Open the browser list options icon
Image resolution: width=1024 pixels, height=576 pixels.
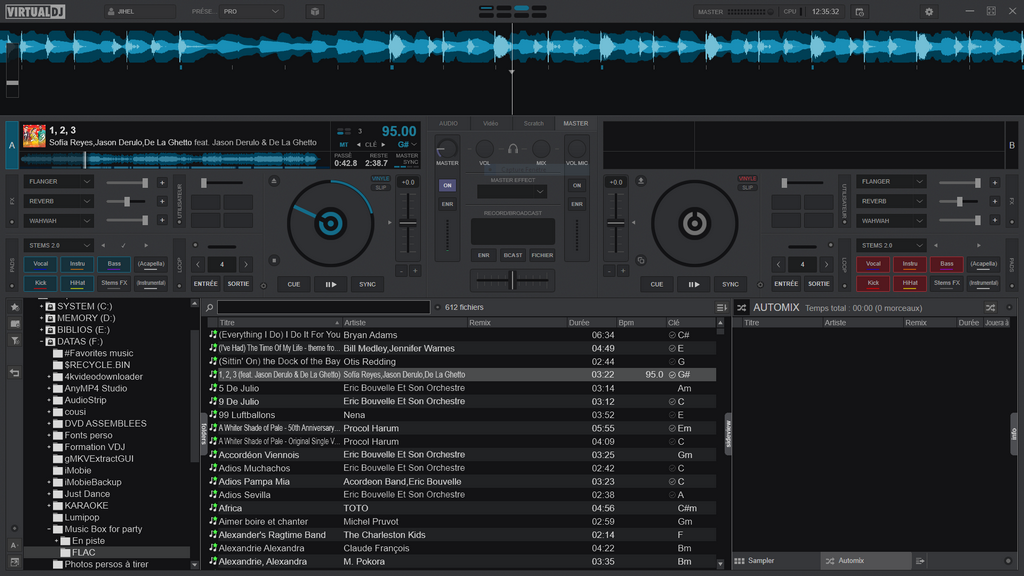click(721, 308)
